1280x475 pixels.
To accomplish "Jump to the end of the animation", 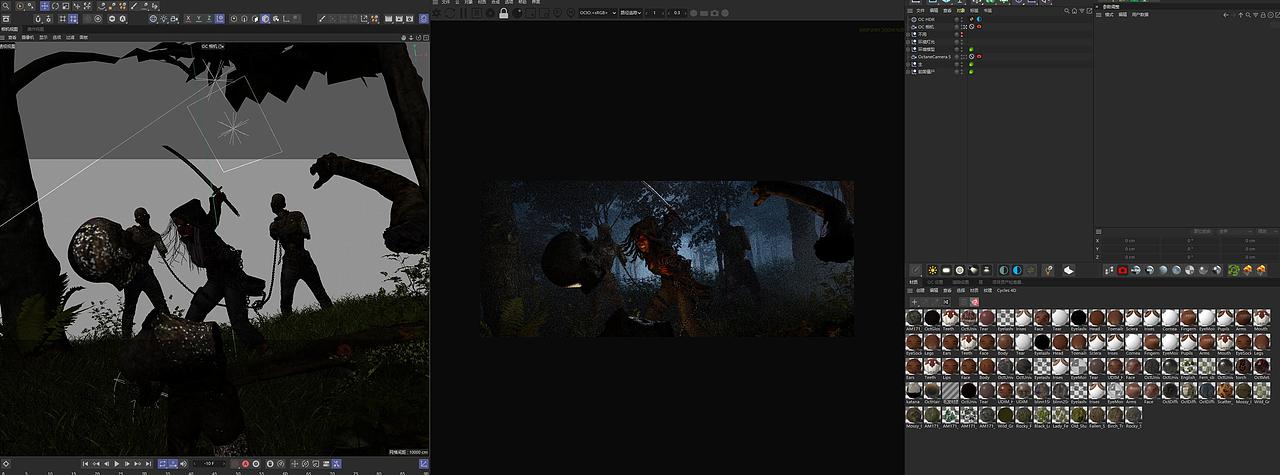I will point(148,463).
